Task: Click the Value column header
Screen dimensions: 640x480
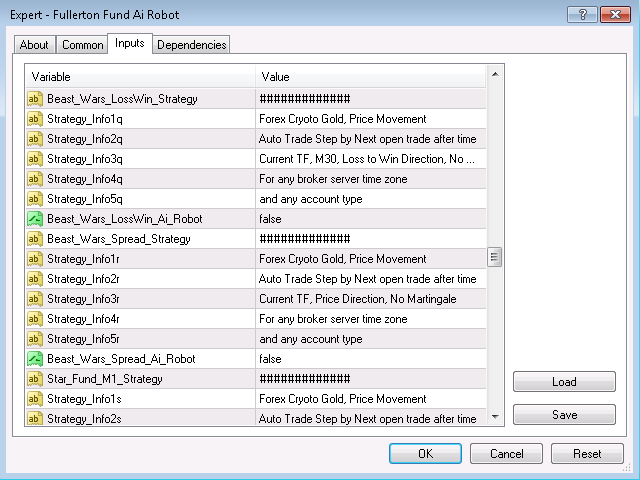Action: (371, 77)
